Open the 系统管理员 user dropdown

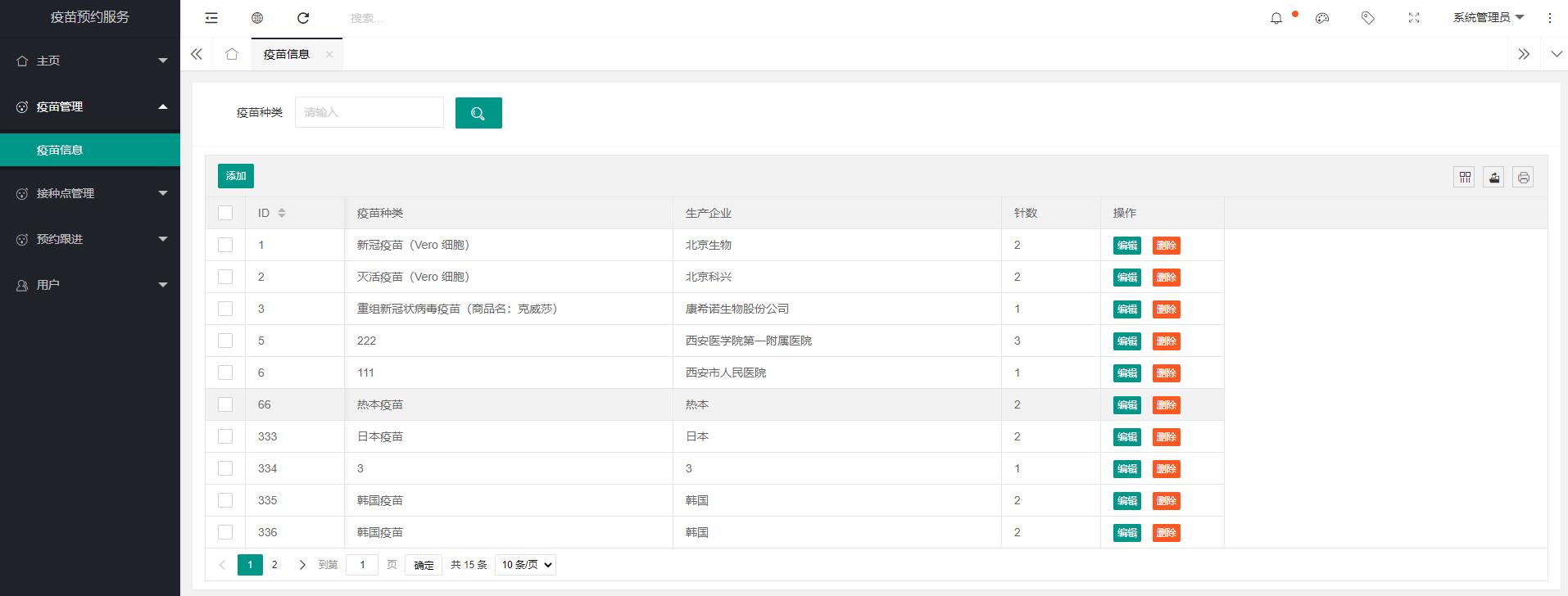[x=1489, y=17]
